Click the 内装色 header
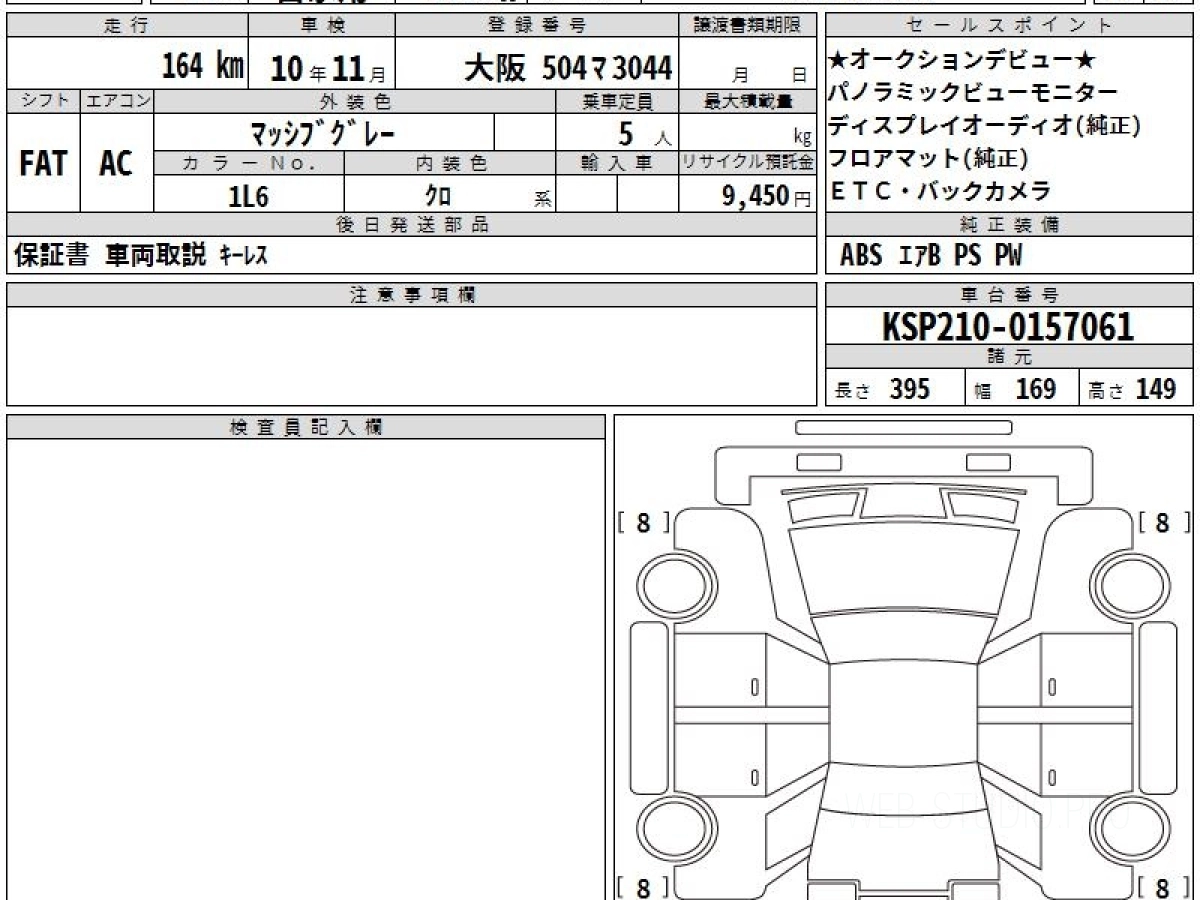This screenshot has width=1200, height=900. tap(450, 163)
